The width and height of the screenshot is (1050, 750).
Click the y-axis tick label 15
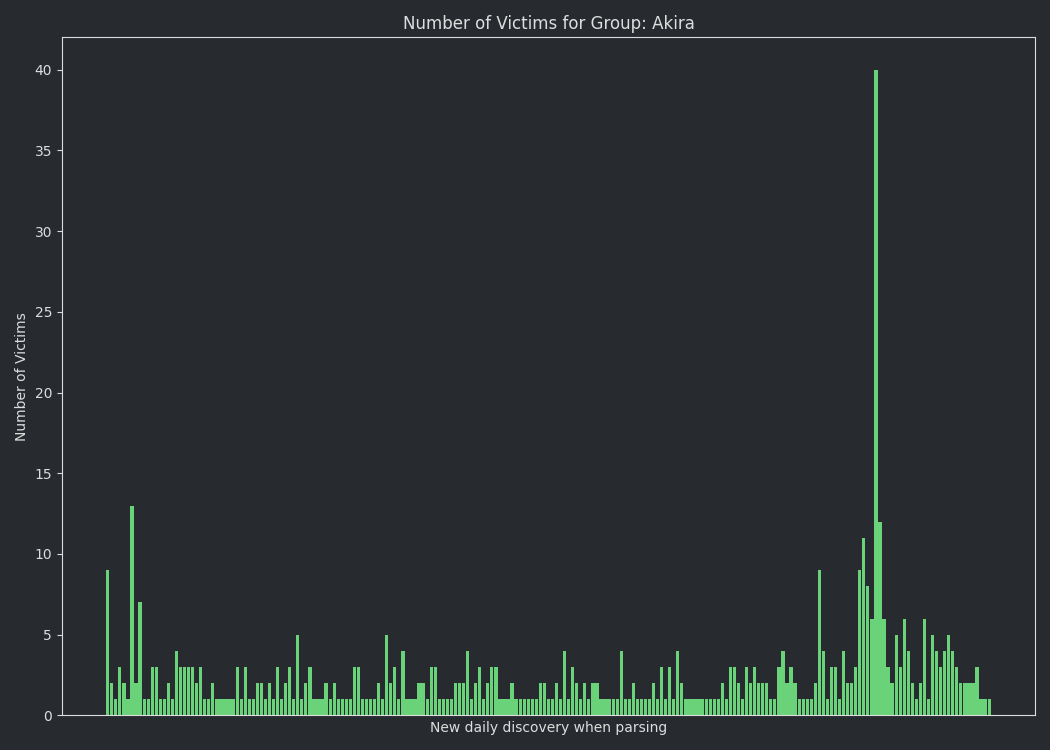[44, 474]
